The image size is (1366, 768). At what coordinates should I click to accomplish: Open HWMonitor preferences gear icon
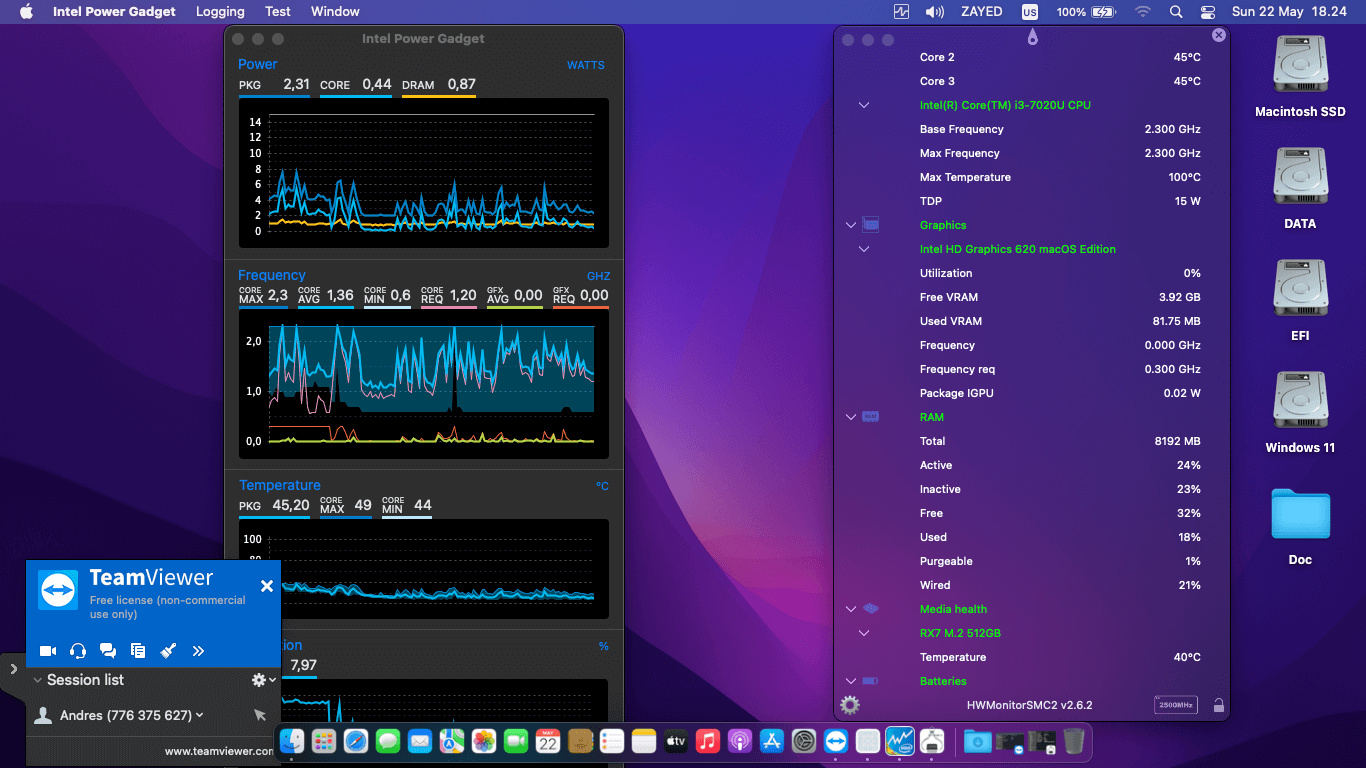849,705
